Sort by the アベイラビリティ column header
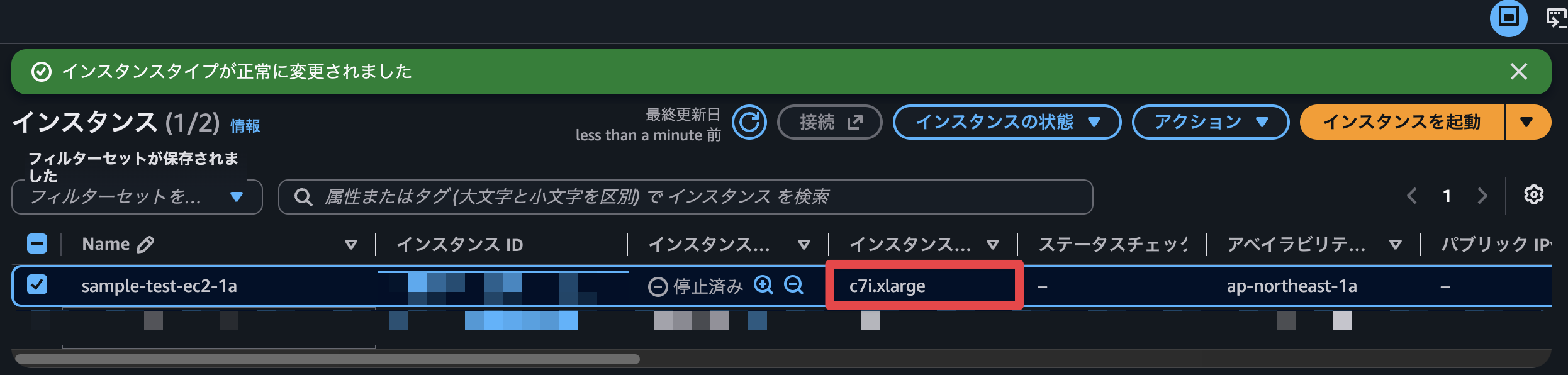1568x375 pixels. pyautogui.click(x=1396, y=244)
